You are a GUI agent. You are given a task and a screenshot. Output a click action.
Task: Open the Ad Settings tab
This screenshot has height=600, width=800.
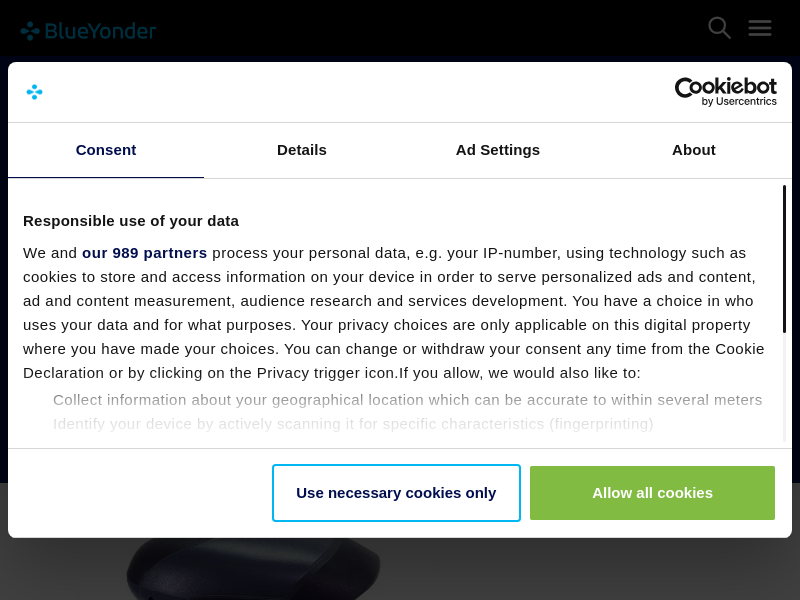coord(498,150)
